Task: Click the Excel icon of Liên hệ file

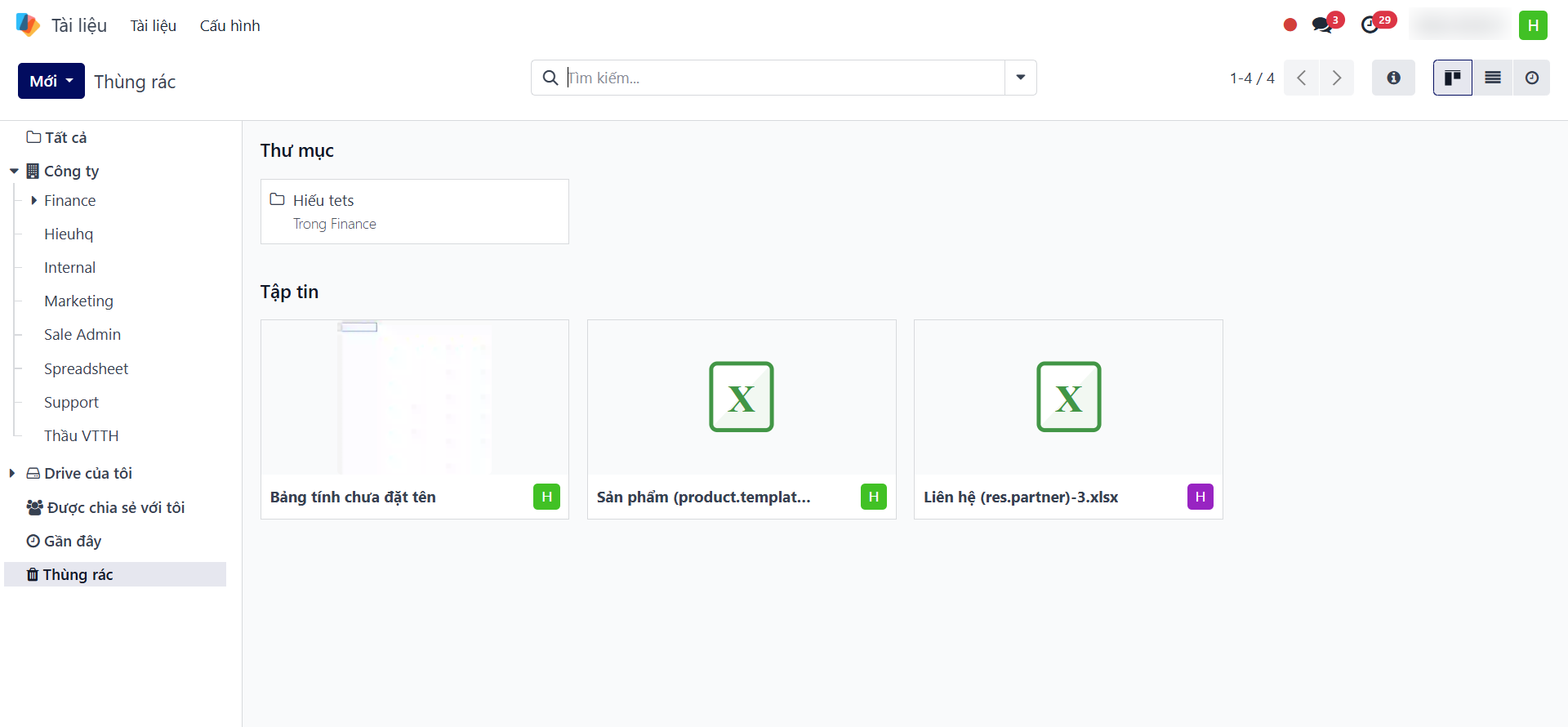Action: click(x=1068, y=397)
